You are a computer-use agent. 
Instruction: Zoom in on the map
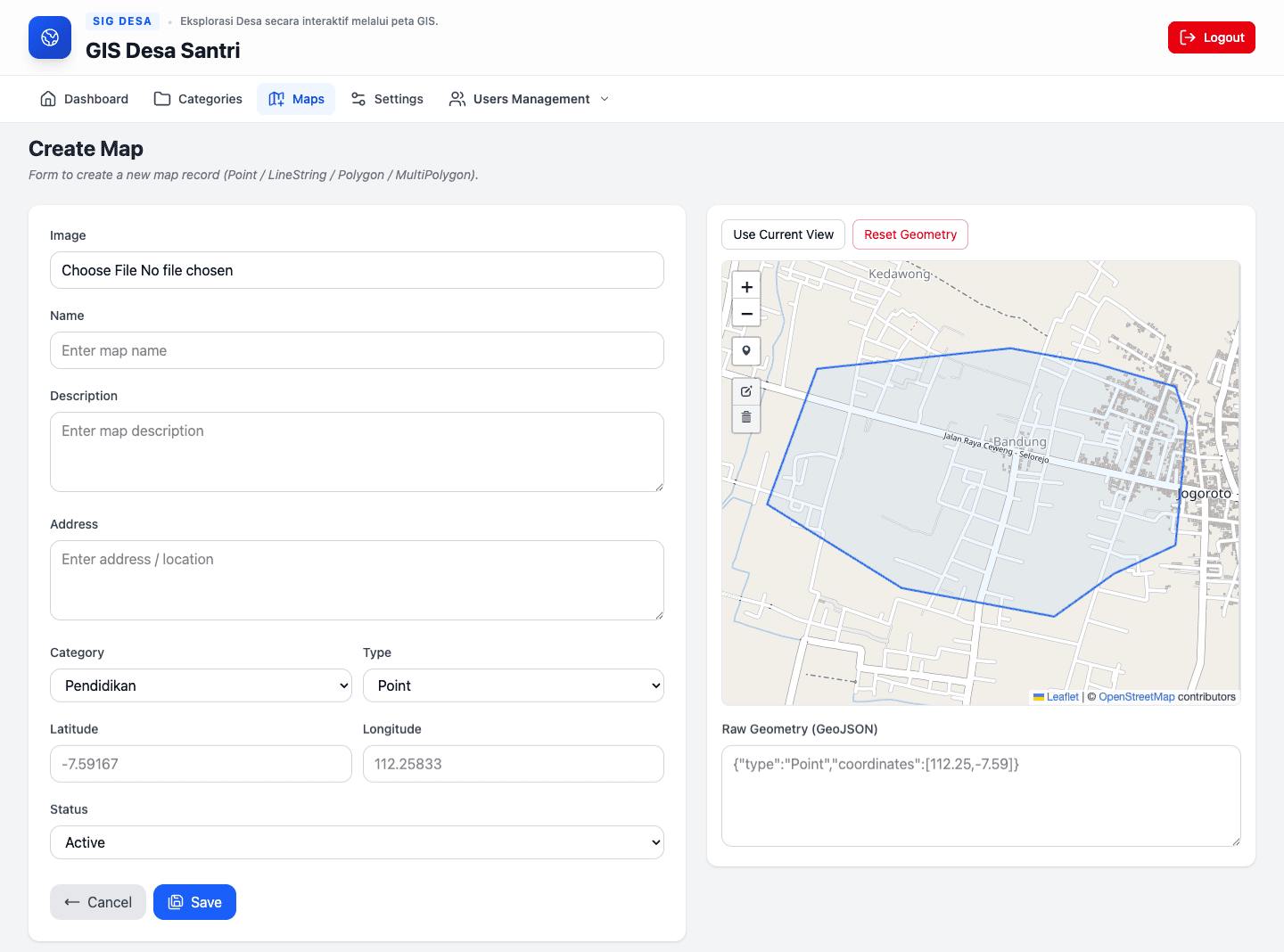click(746, 287)
